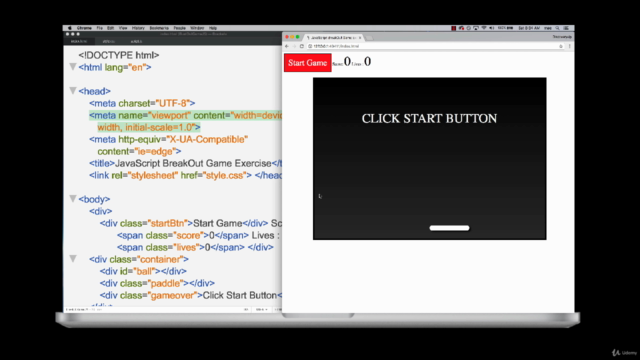Click the AirPlay display icon in menu bar
640x360 pixels.
[476, 28]
